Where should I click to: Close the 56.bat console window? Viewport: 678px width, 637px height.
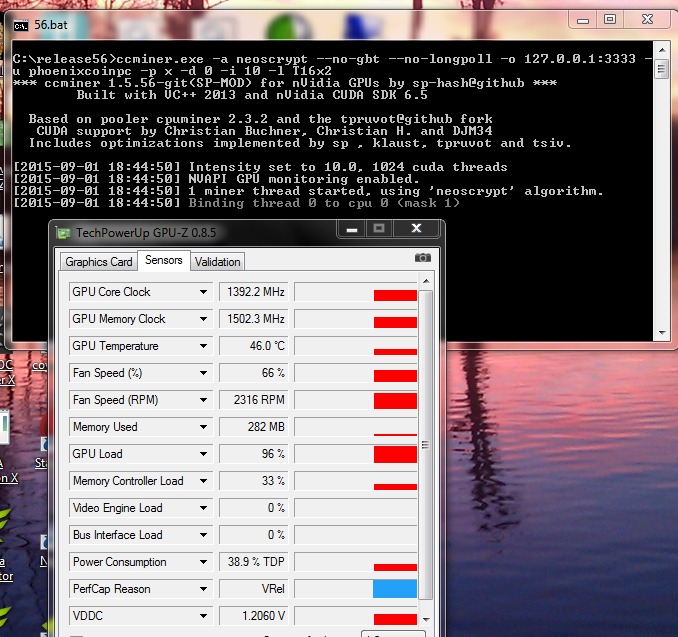tap(647, 20)
